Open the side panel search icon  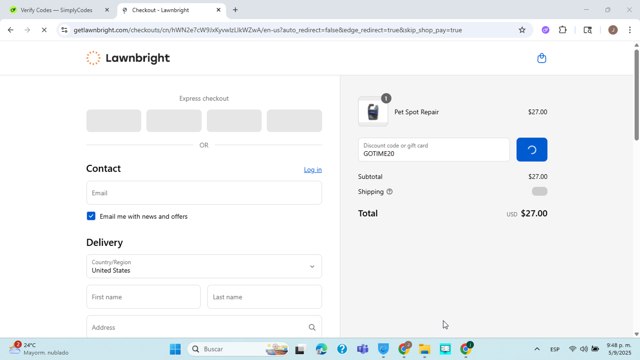pos(587,30)
